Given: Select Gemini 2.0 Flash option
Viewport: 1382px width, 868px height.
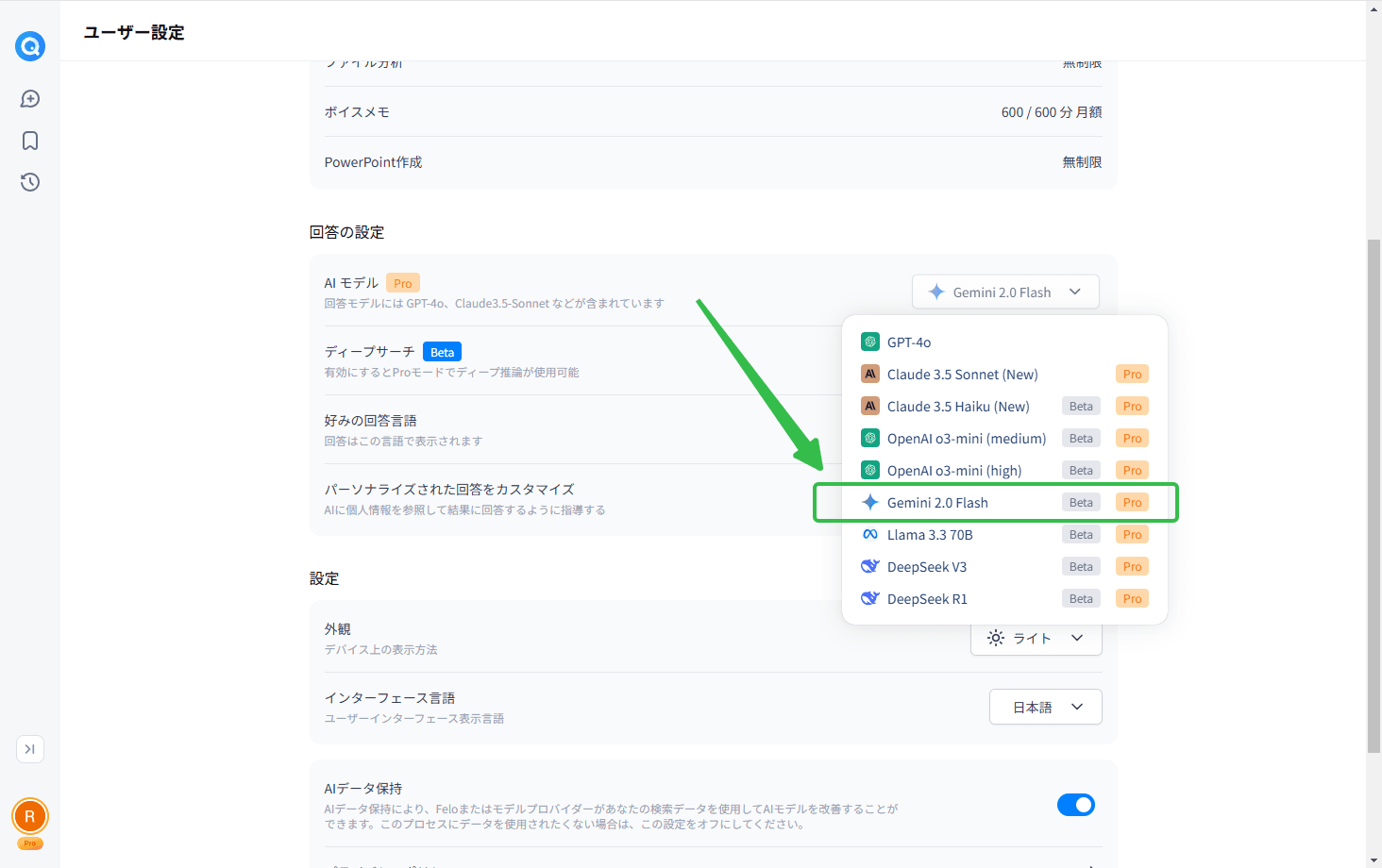Looking at the screenshot, I should click(1004, 503).
